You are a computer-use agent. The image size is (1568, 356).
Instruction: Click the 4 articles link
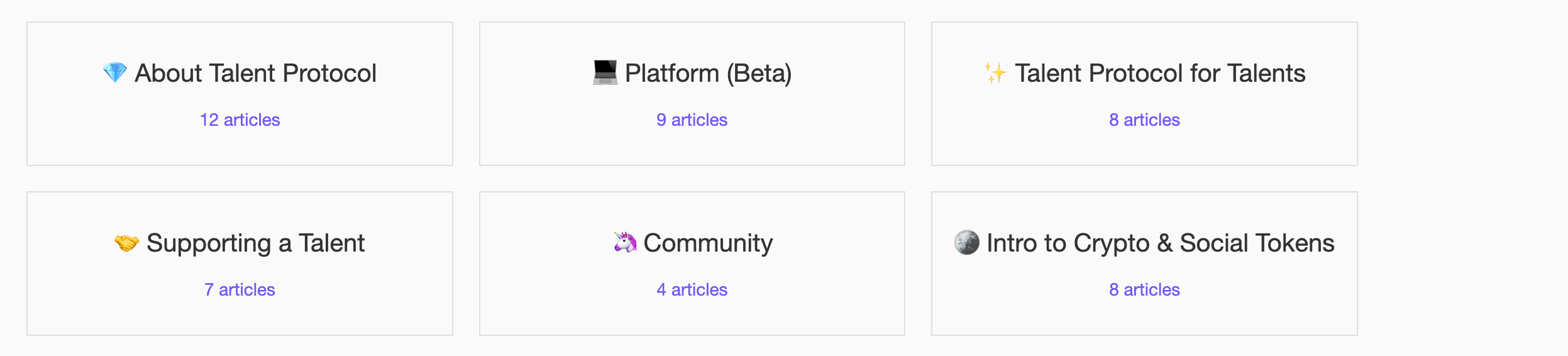point(692,289)
